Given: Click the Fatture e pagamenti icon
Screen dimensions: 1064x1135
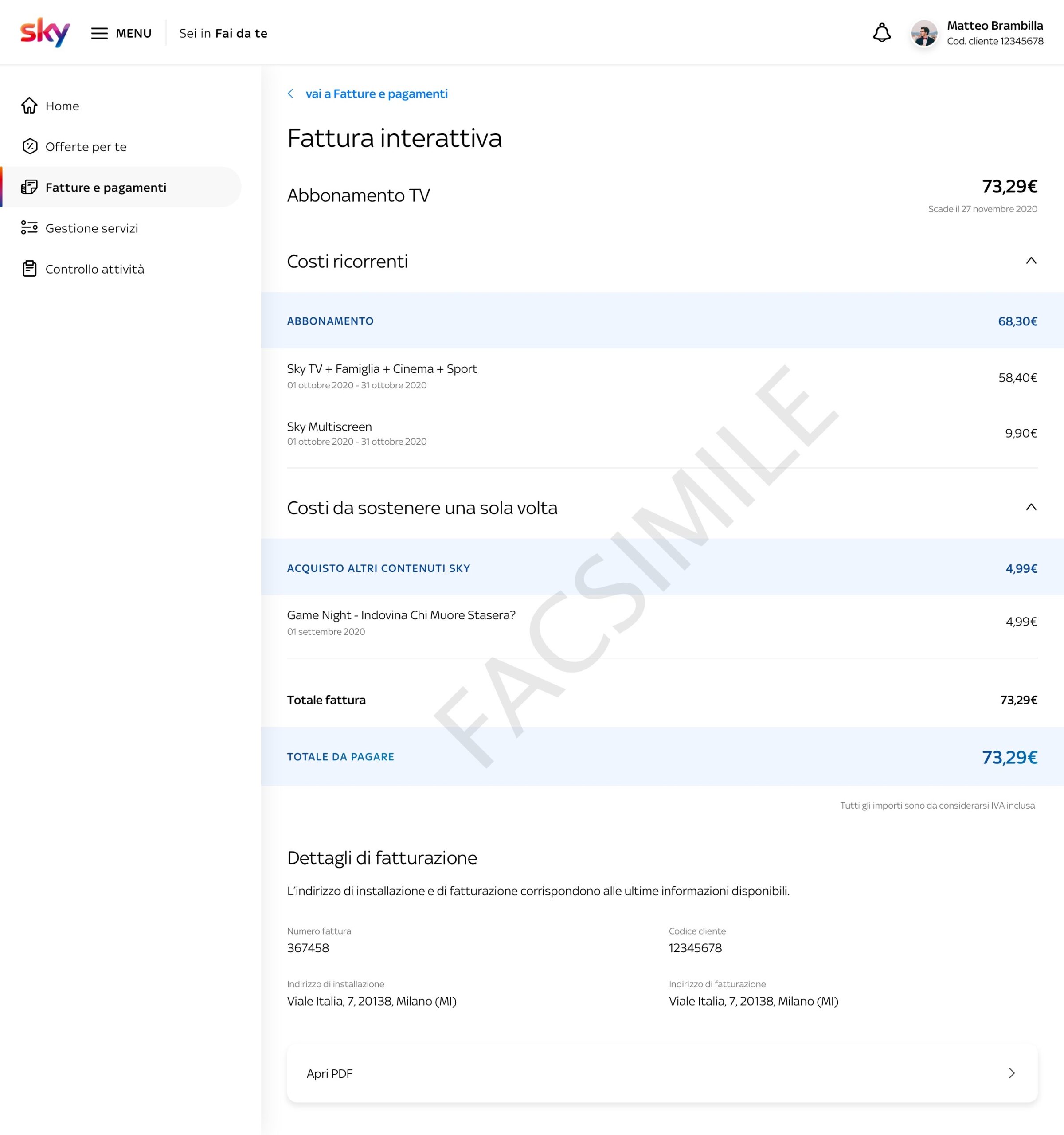Looking at the screenshot, I should [x=30, y=187].
